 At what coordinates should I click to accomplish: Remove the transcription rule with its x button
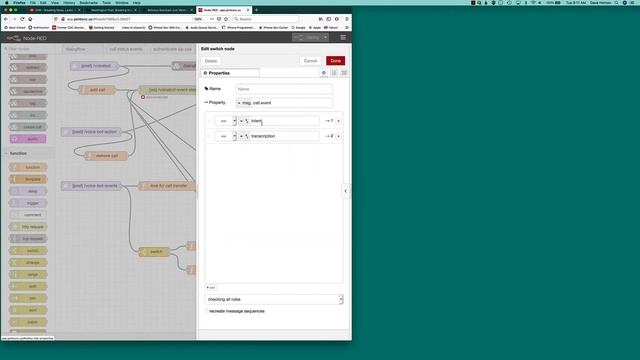[x=338, y=136]
